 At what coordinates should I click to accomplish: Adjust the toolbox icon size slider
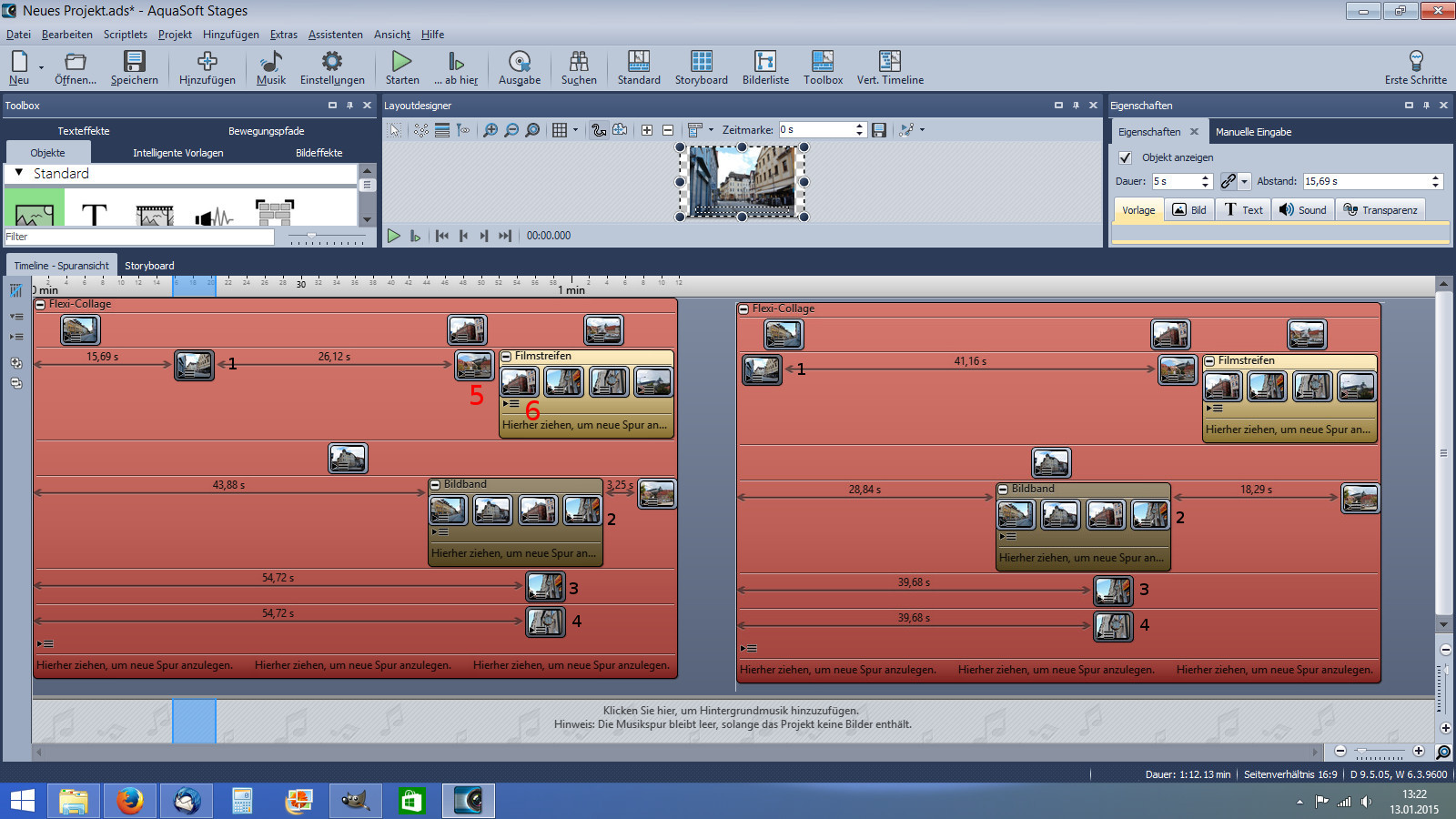312,237
